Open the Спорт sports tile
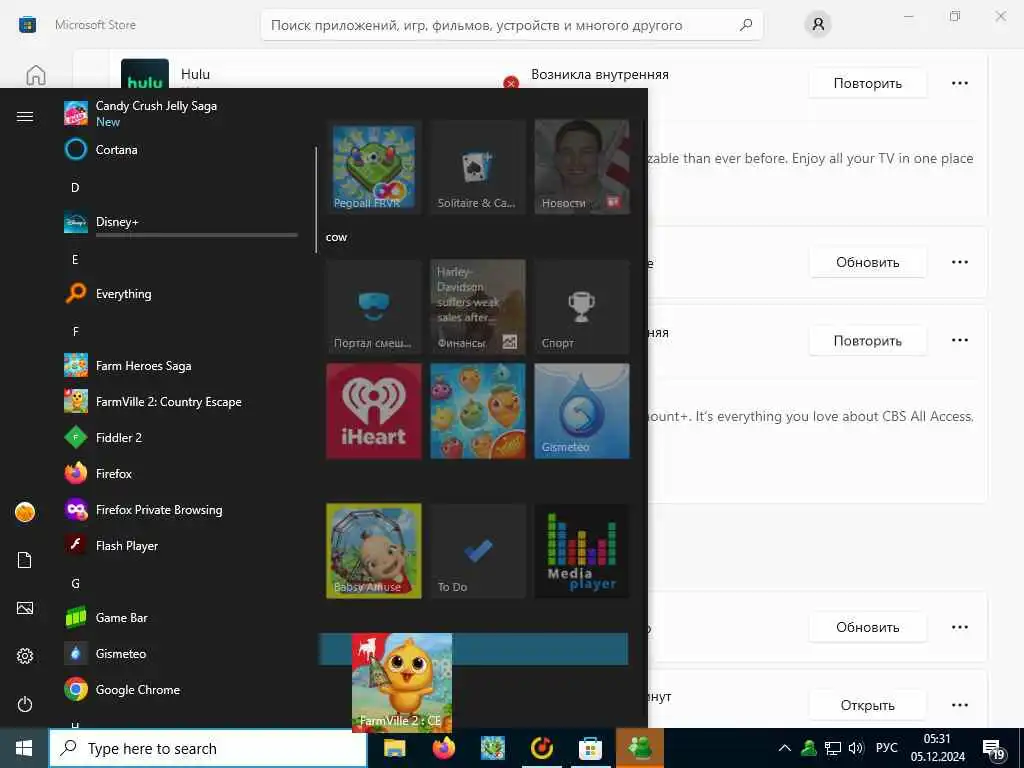This screenshot has height=768, width=1024. tap(582, 306)
